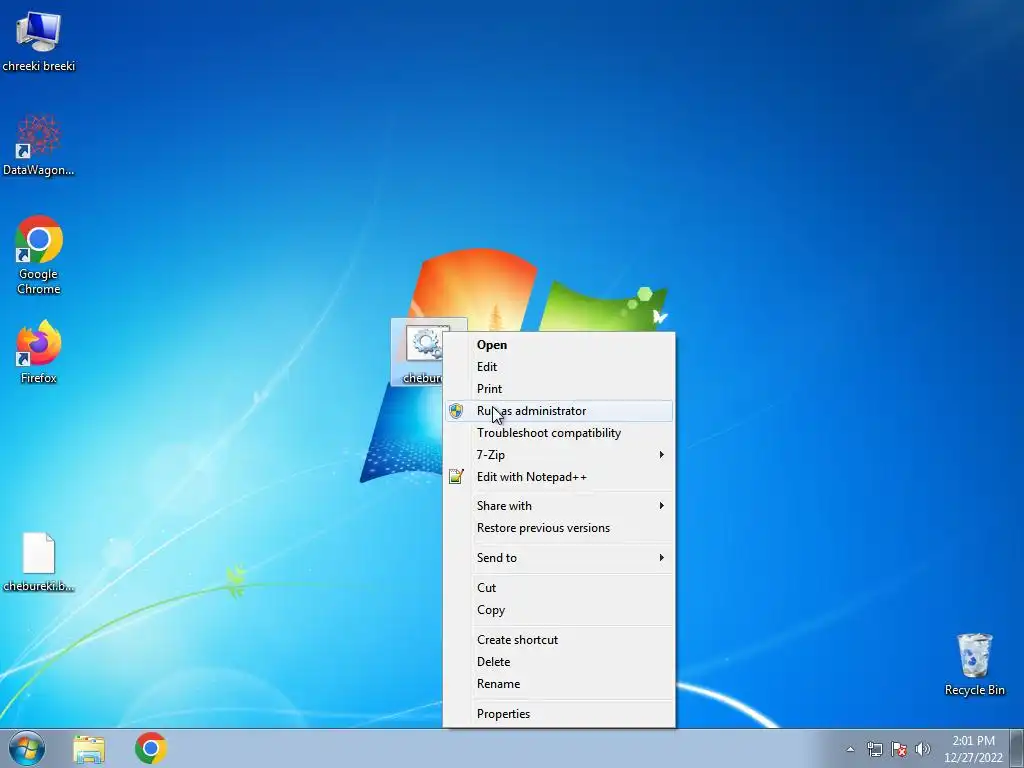Choose Open in the context menu
This screenshot has width=1024, height=768.
[559, 345]
